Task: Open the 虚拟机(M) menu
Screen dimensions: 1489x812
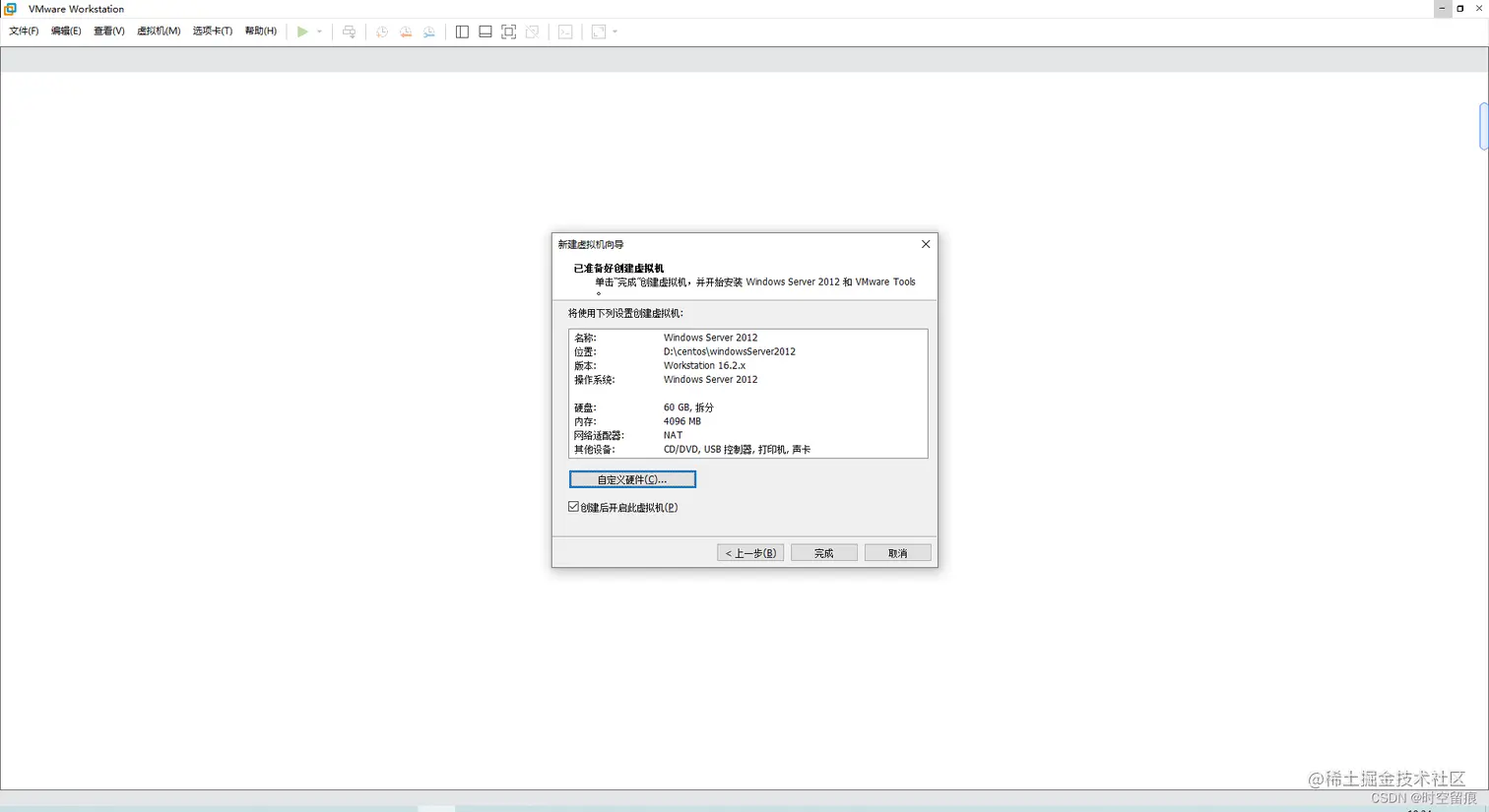Action: point(159,31)
